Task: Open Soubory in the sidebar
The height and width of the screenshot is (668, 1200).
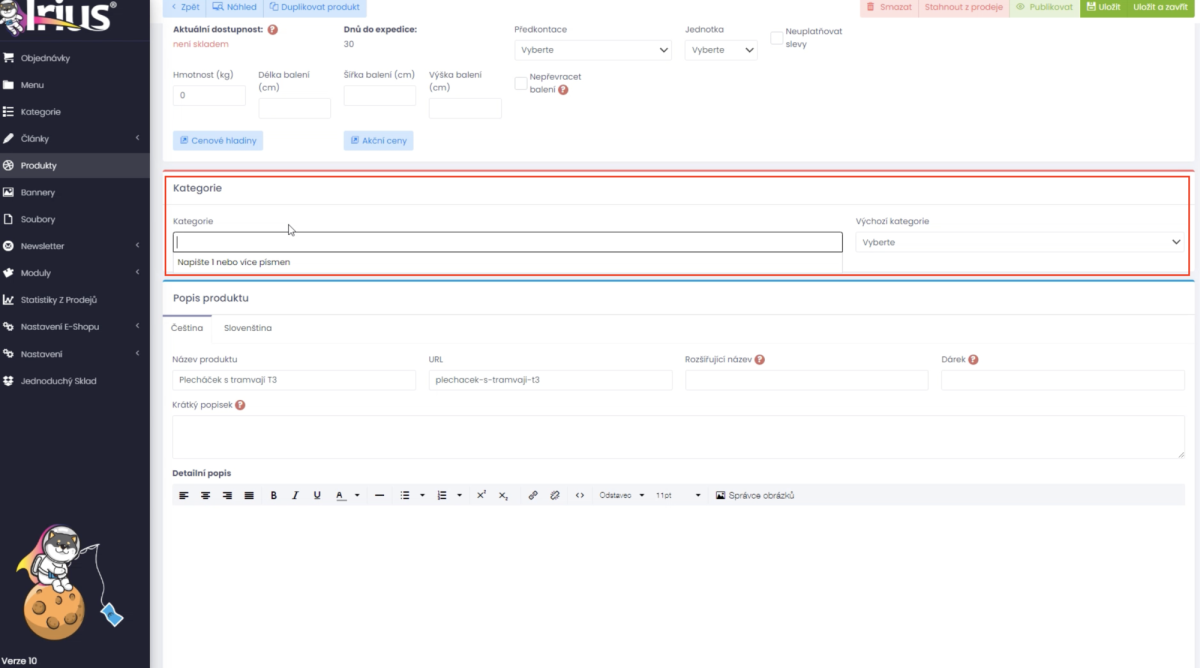Action: pos(37,219)
